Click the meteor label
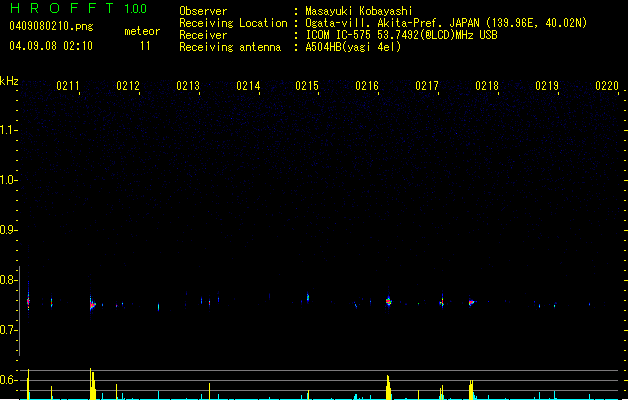 coord(142,31)
